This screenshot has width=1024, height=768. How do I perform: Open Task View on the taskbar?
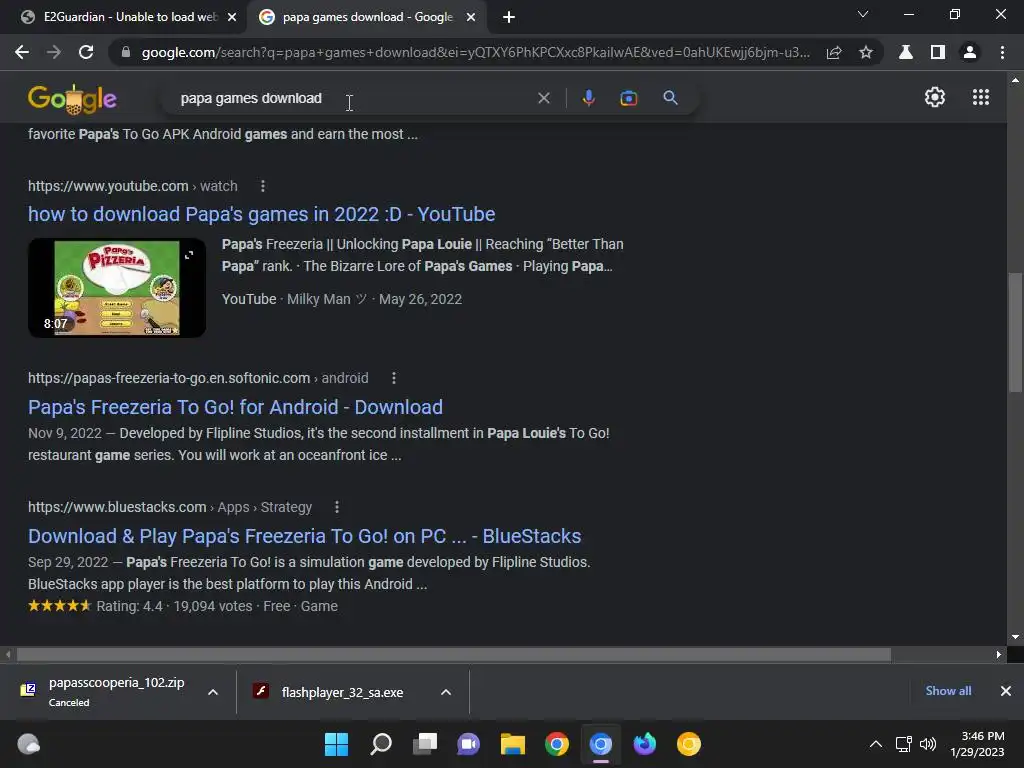click(425, 744)
